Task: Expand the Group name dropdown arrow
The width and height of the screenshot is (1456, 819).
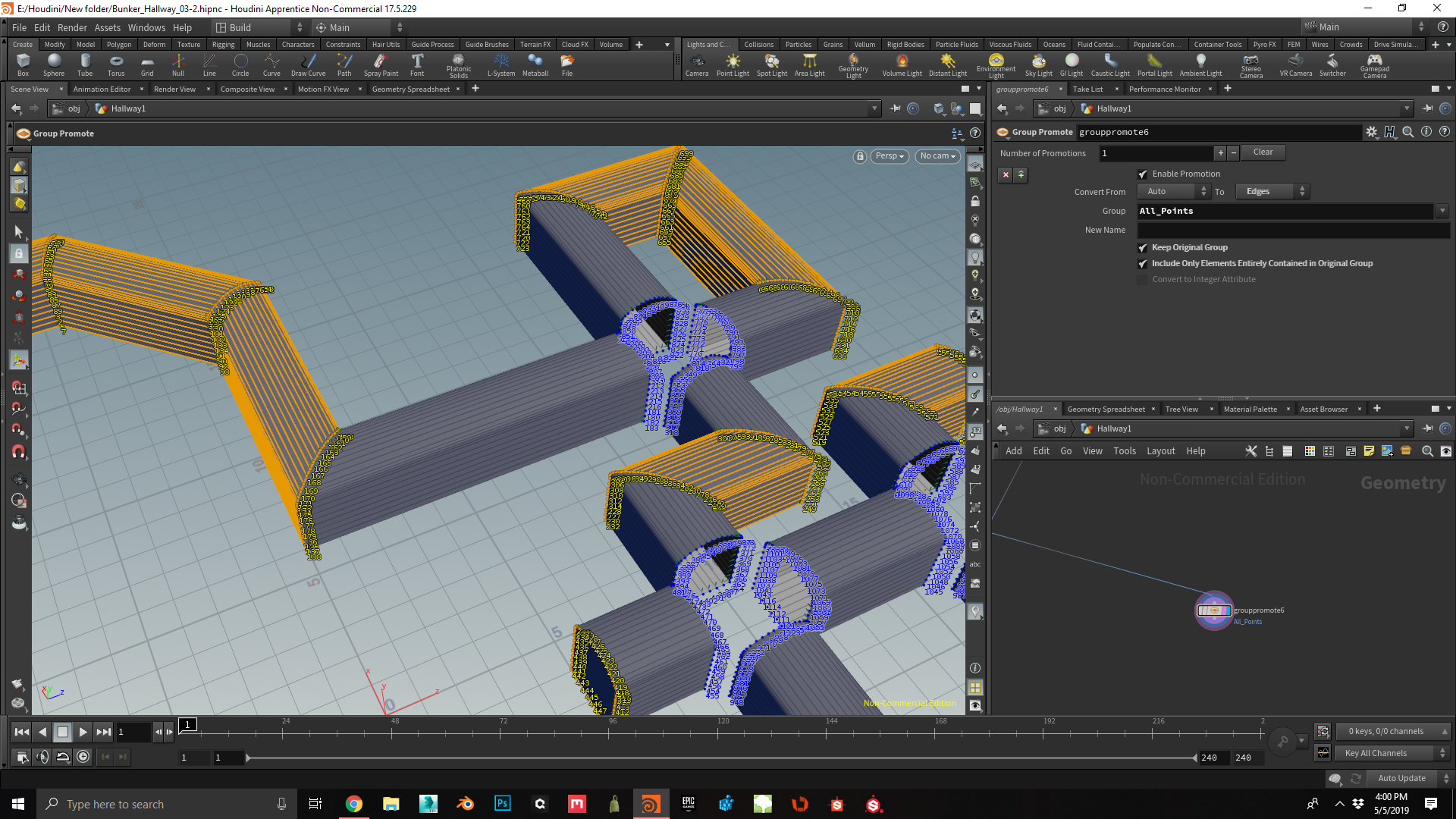Action: [1442, 211]
